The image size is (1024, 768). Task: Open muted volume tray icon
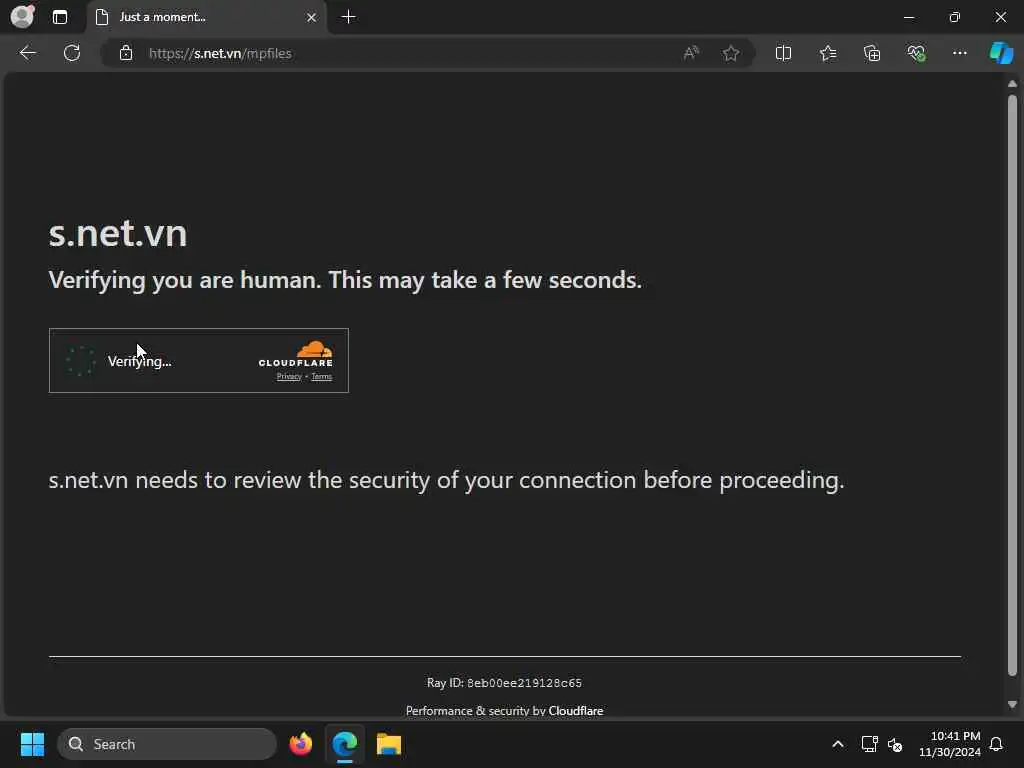coord(895,744)
